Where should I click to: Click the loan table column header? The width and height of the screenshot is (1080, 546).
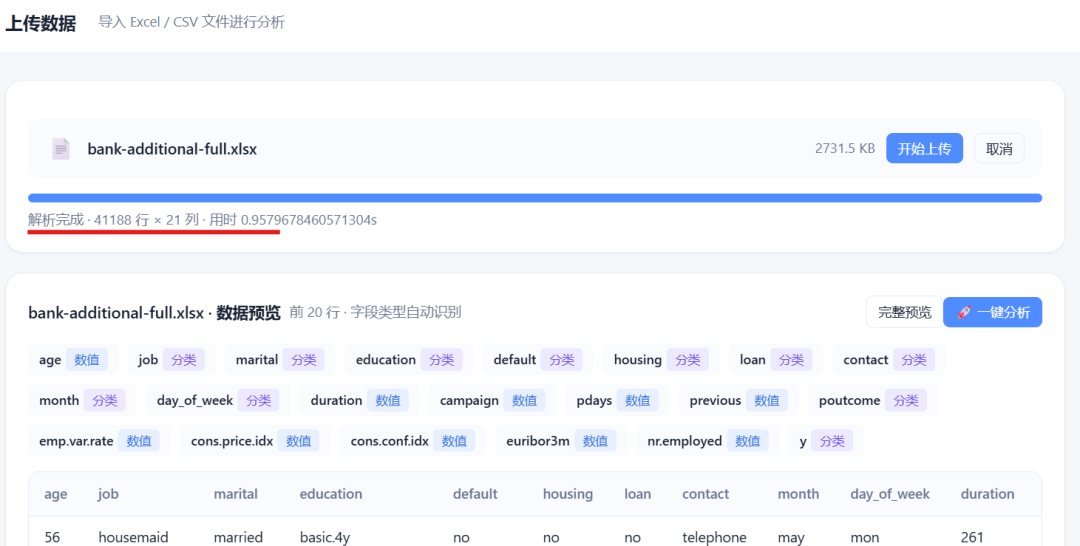637,494
